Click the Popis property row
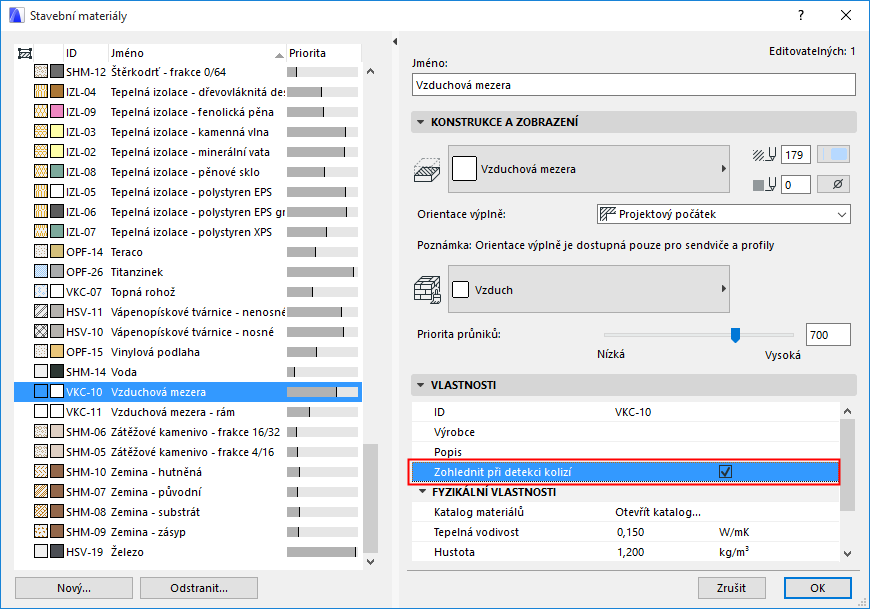 coord(625,452)
